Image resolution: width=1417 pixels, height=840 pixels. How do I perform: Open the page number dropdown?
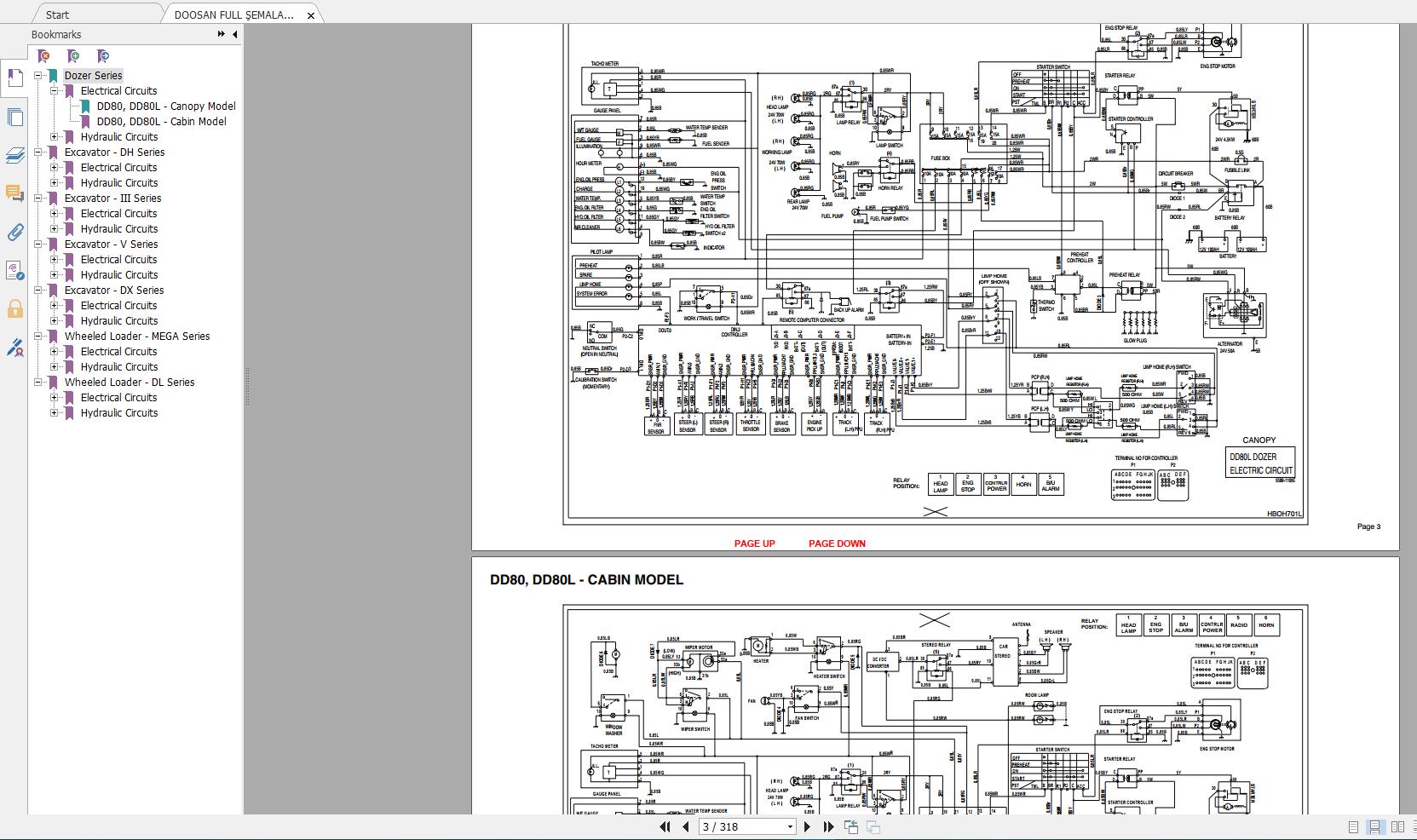788,826
